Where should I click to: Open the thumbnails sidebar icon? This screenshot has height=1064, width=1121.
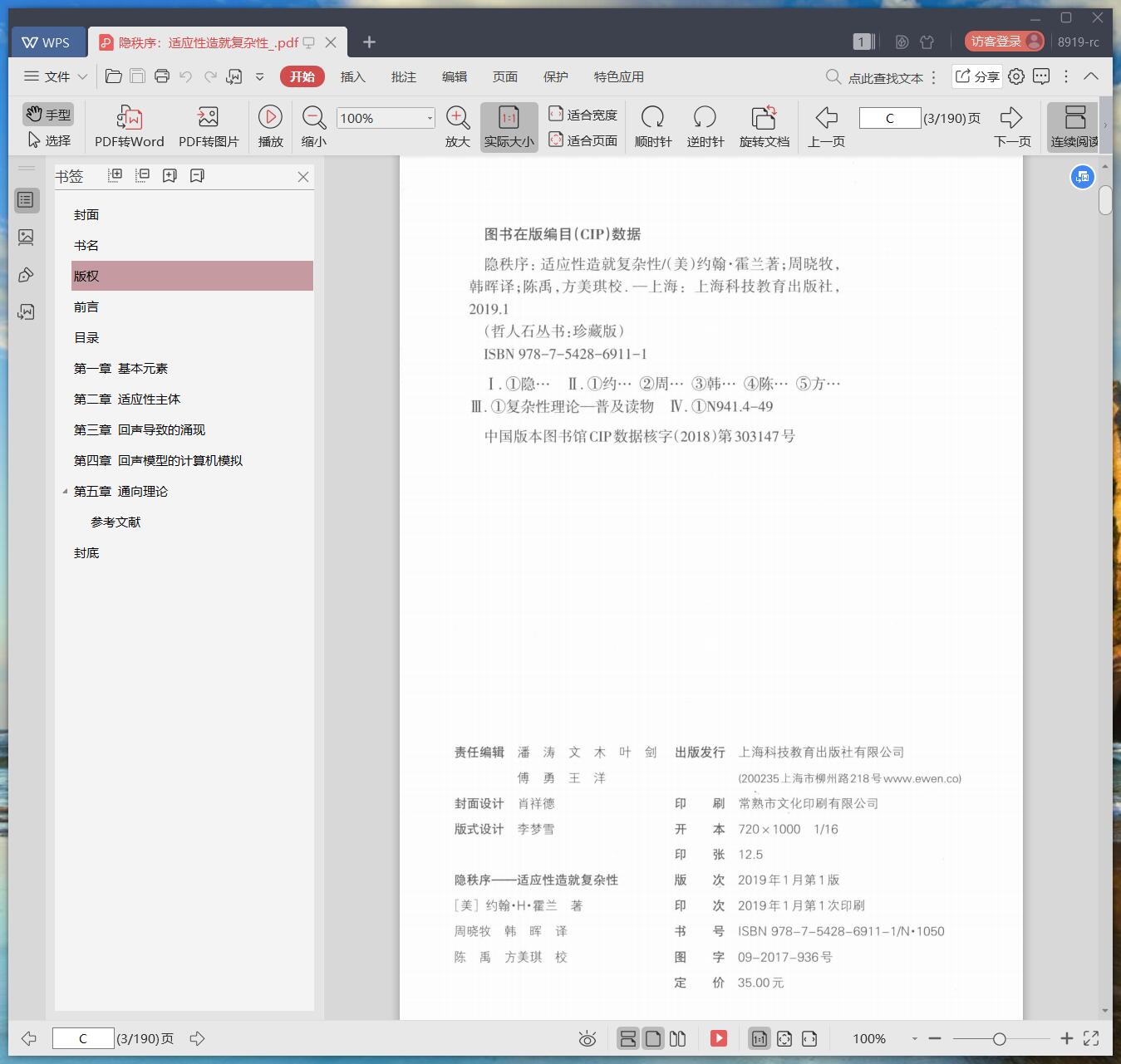click(x=26, y=238)
